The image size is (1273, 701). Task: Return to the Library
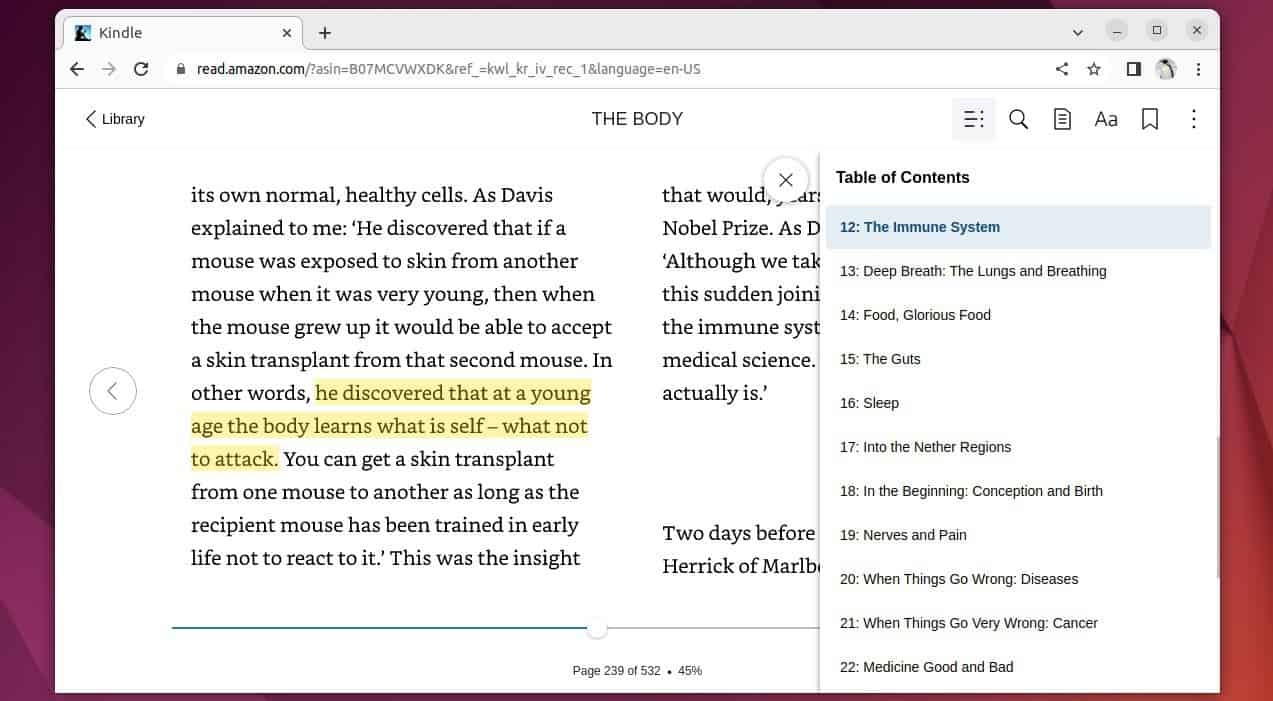pyautogui.click(x=114, y=119)
